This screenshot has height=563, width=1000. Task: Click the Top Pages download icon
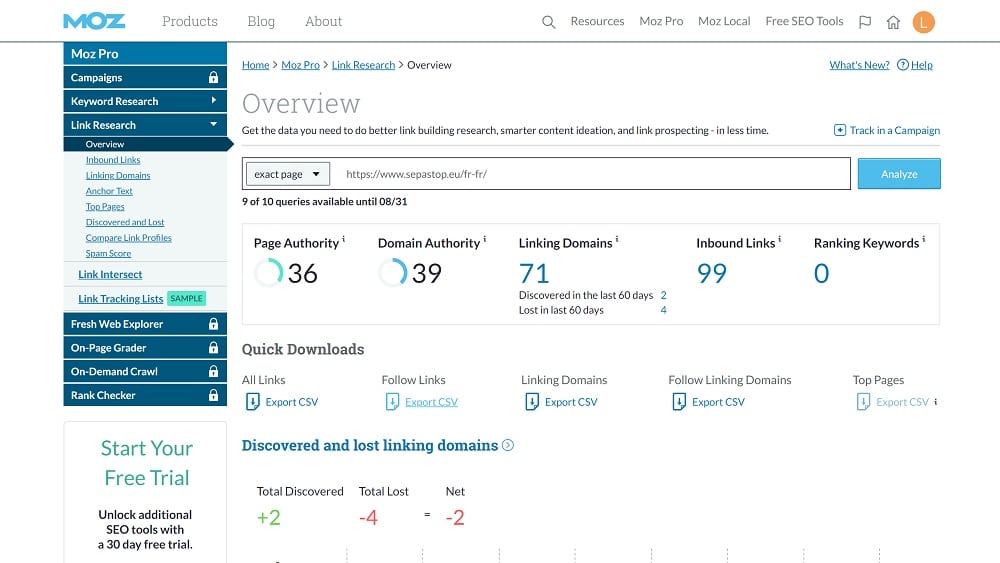(863, 402)
